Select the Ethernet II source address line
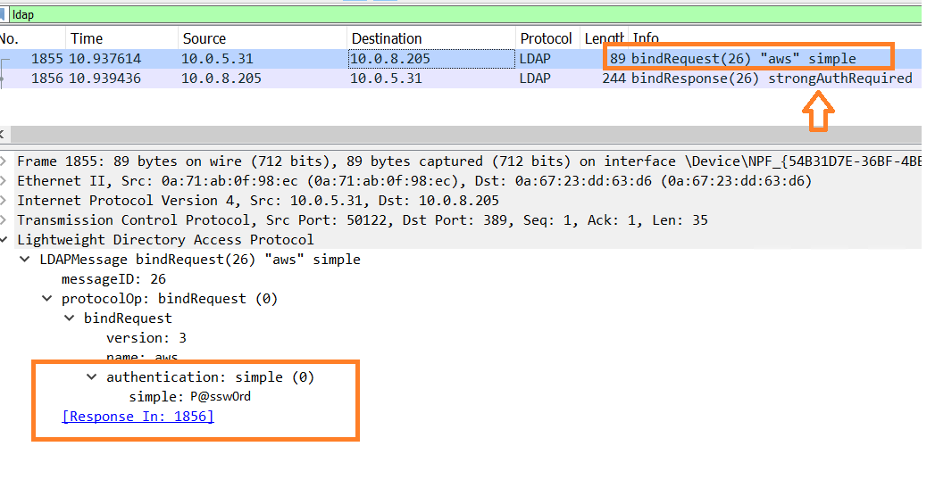Viewport: 934px width, 496px height. [414, 181]
